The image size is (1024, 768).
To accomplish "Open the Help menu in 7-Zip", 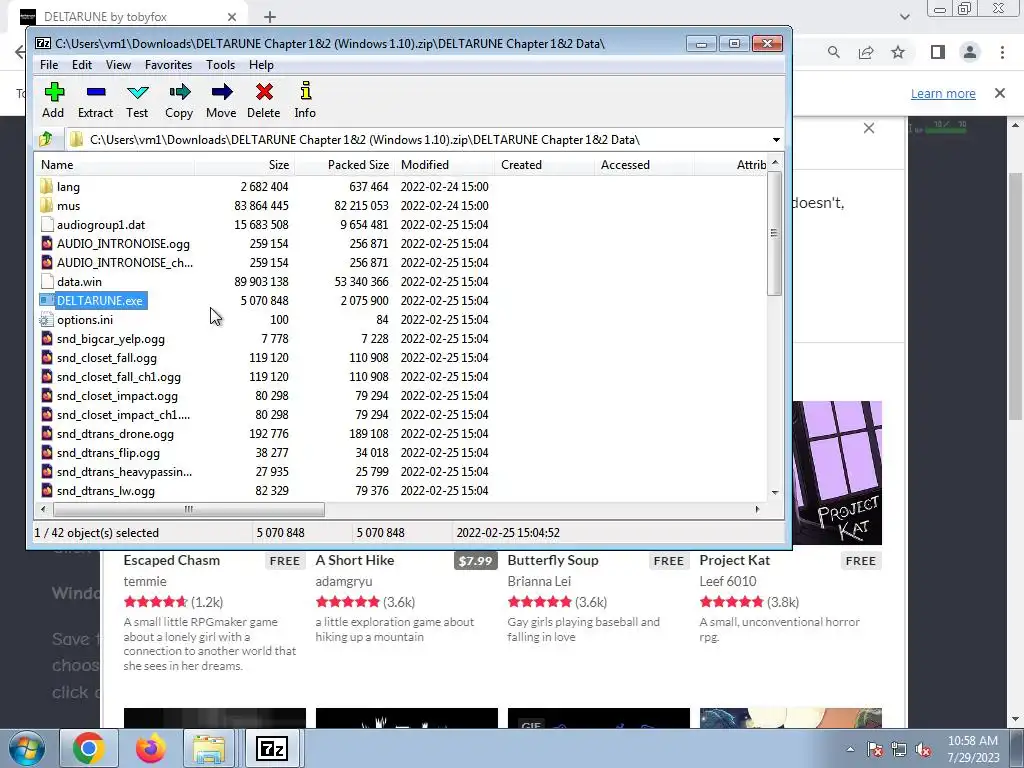I will 261,65.
